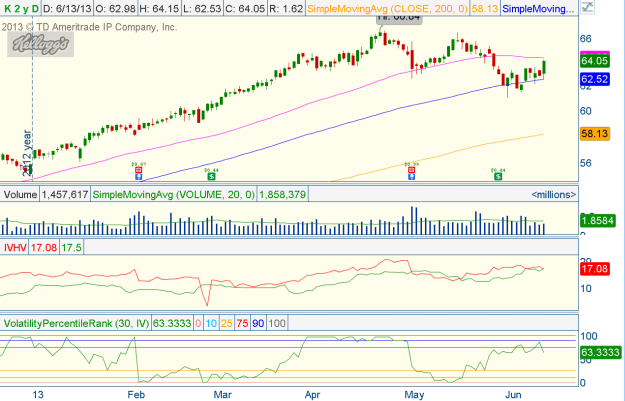
Task: Open the Volume study label
Action: tap(21, 194)
